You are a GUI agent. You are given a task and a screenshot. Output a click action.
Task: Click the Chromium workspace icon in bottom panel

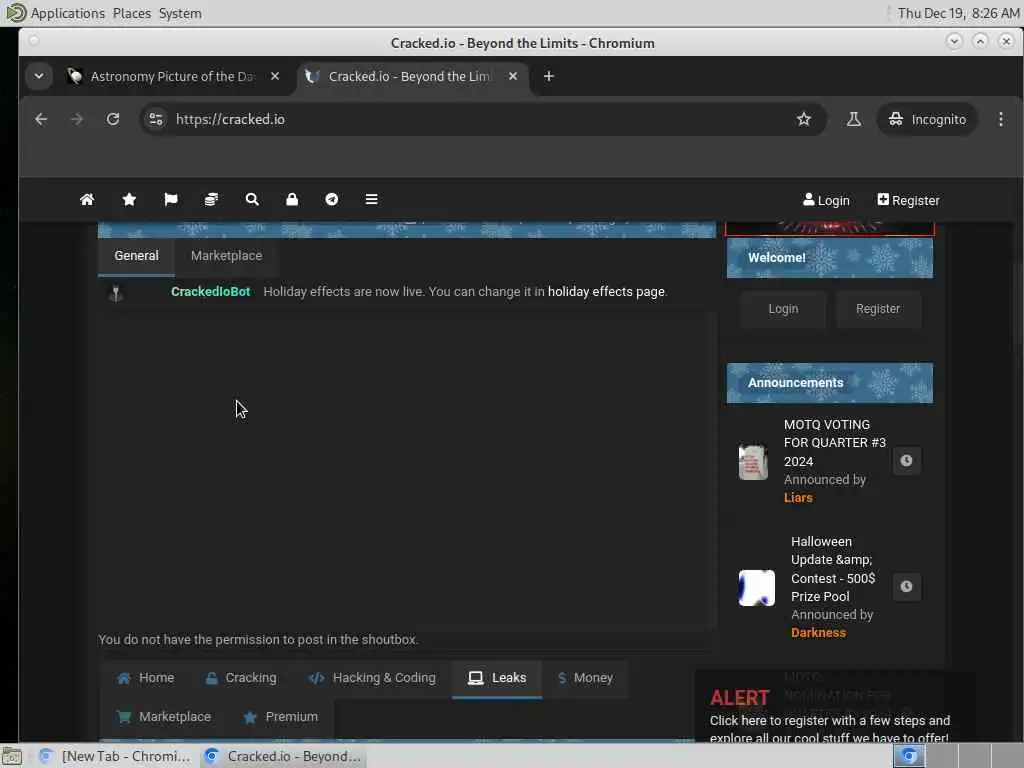[909, 756]
